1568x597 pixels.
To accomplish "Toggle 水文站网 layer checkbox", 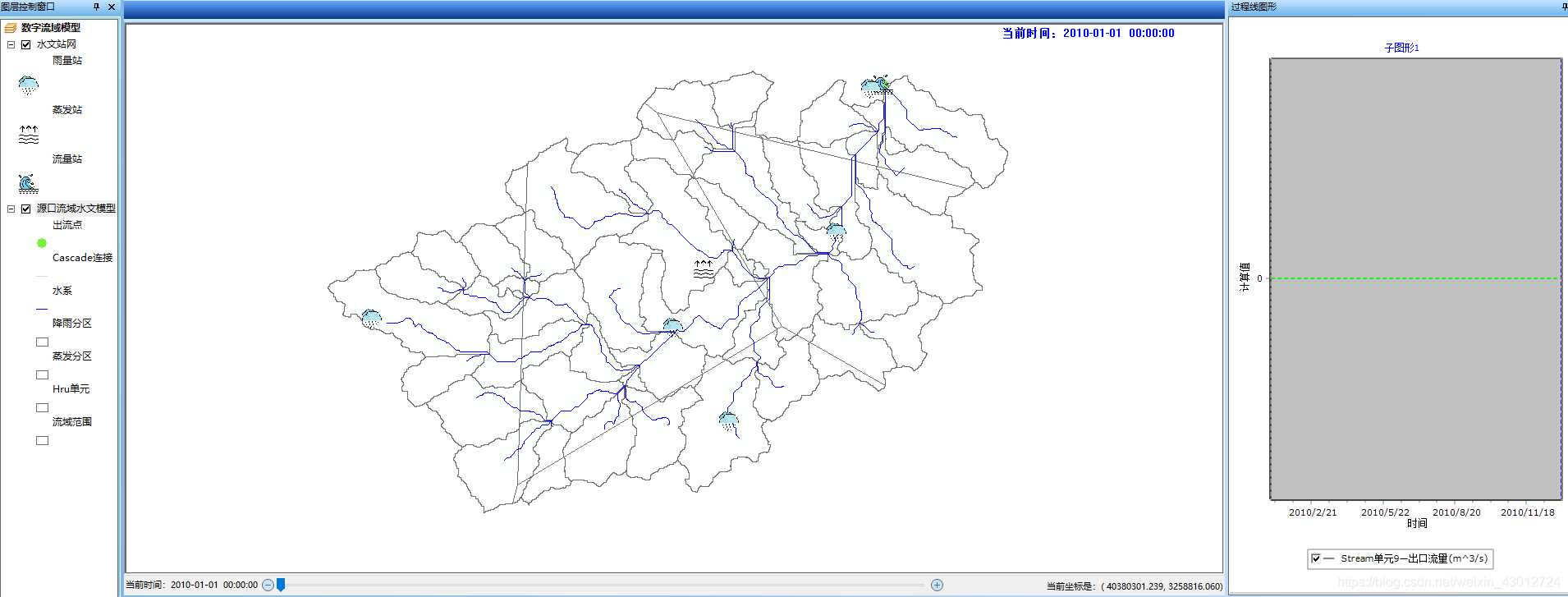I will pyautogui.click(x=25, y=44).
